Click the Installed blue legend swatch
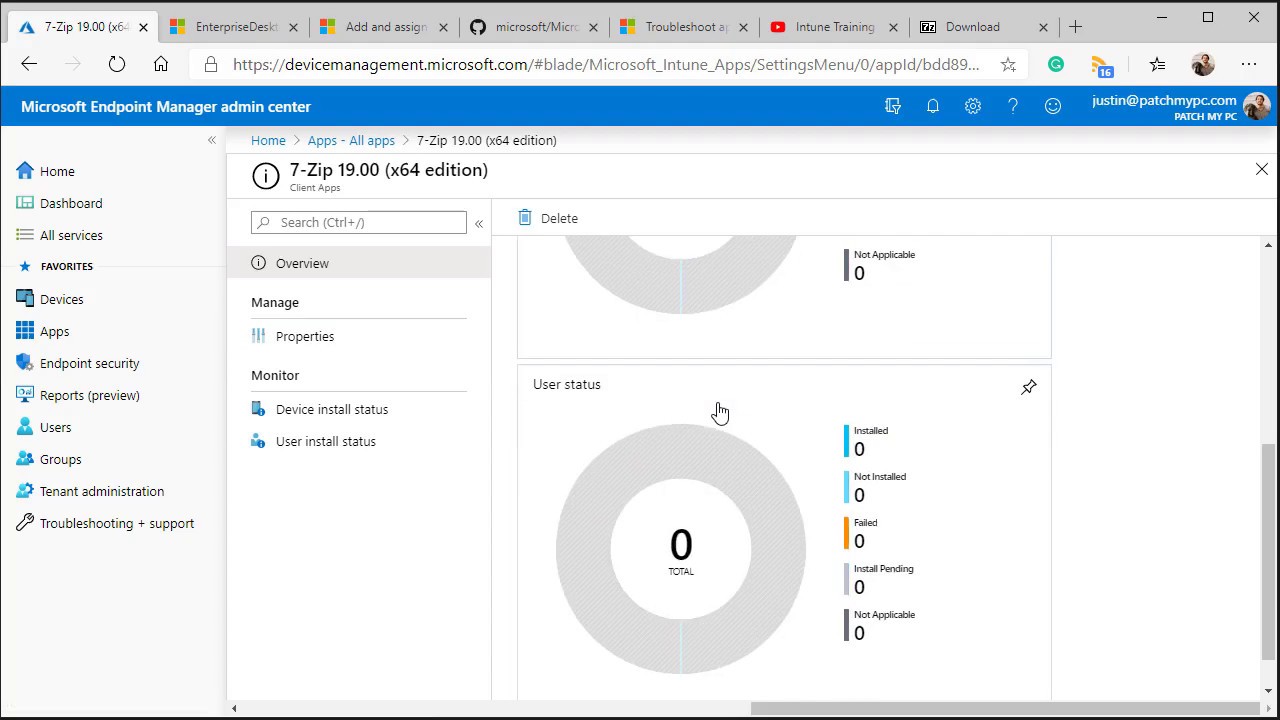1280x720 pixels. point(847,441)
